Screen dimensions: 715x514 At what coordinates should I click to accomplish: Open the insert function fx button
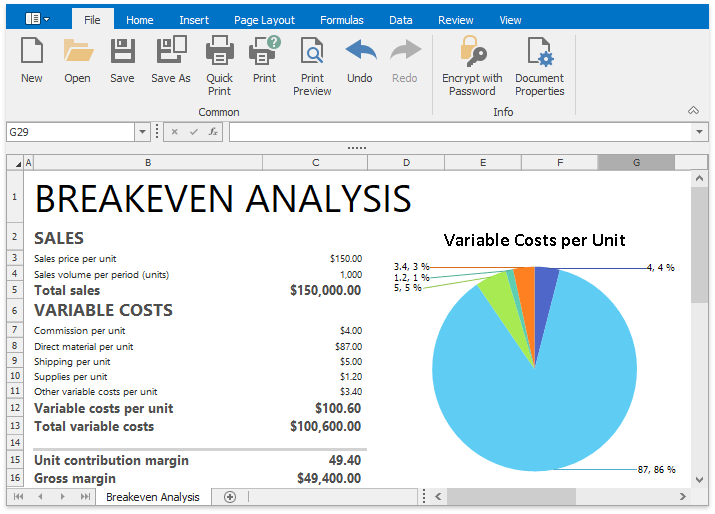tap(212, 132)
